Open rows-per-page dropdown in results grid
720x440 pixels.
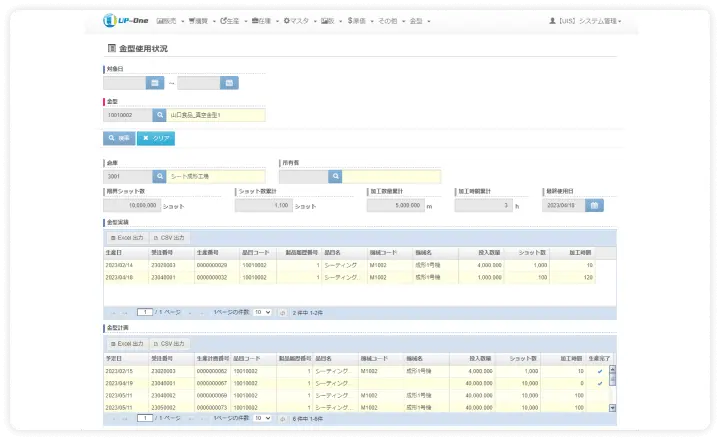(261, 312)
